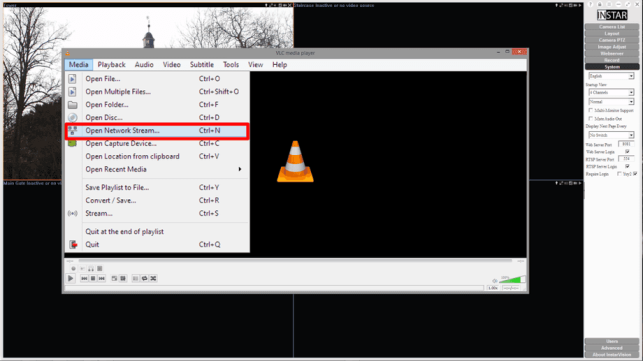Click the RTSP Server Port field
Viewport: 643px width, 361px height.
pyautogui.click(x=626, y=159)
